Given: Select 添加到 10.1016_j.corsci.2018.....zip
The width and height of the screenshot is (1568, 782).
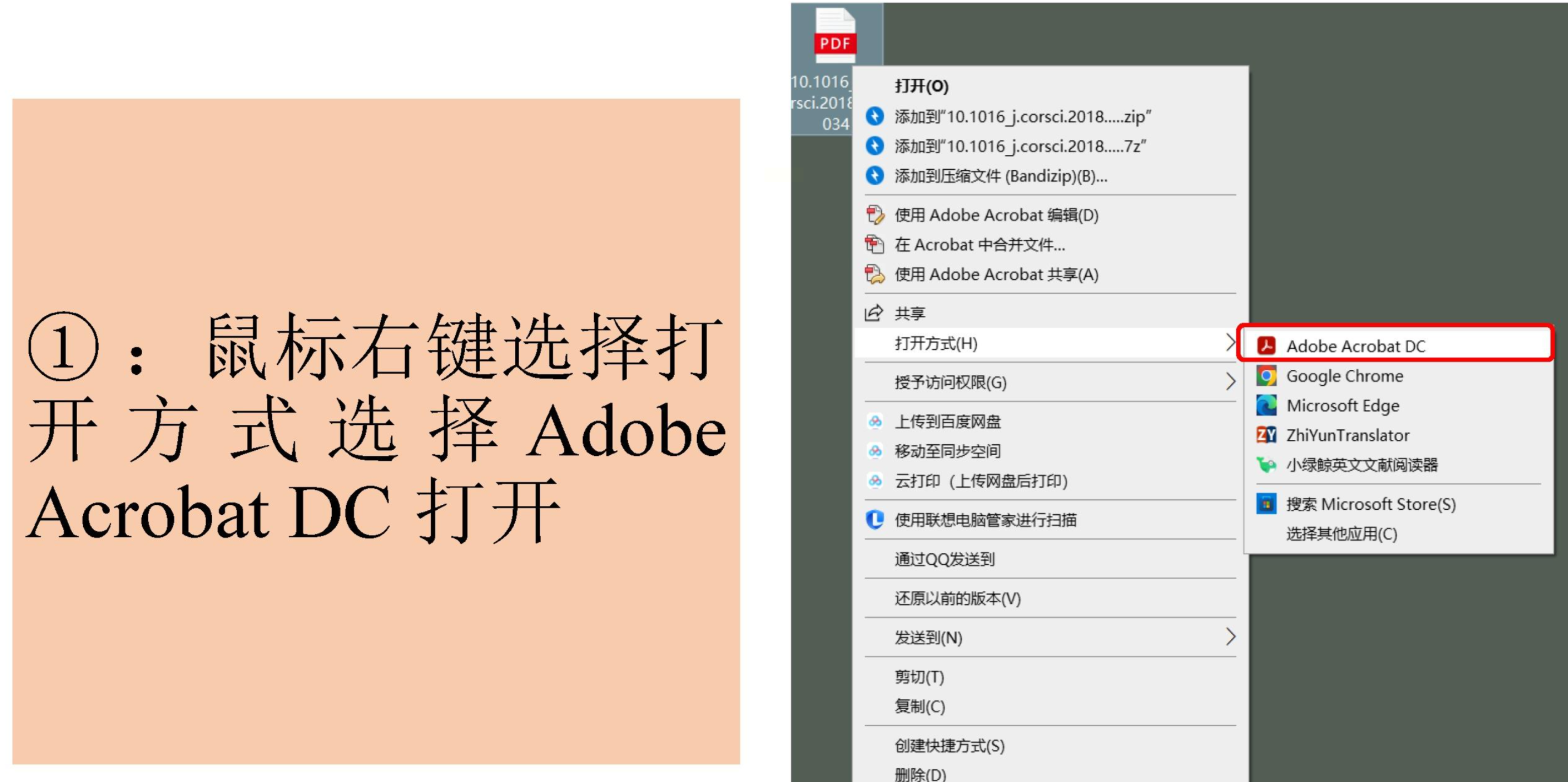Looking at the screenshot, I should (x=1051, y=116).
